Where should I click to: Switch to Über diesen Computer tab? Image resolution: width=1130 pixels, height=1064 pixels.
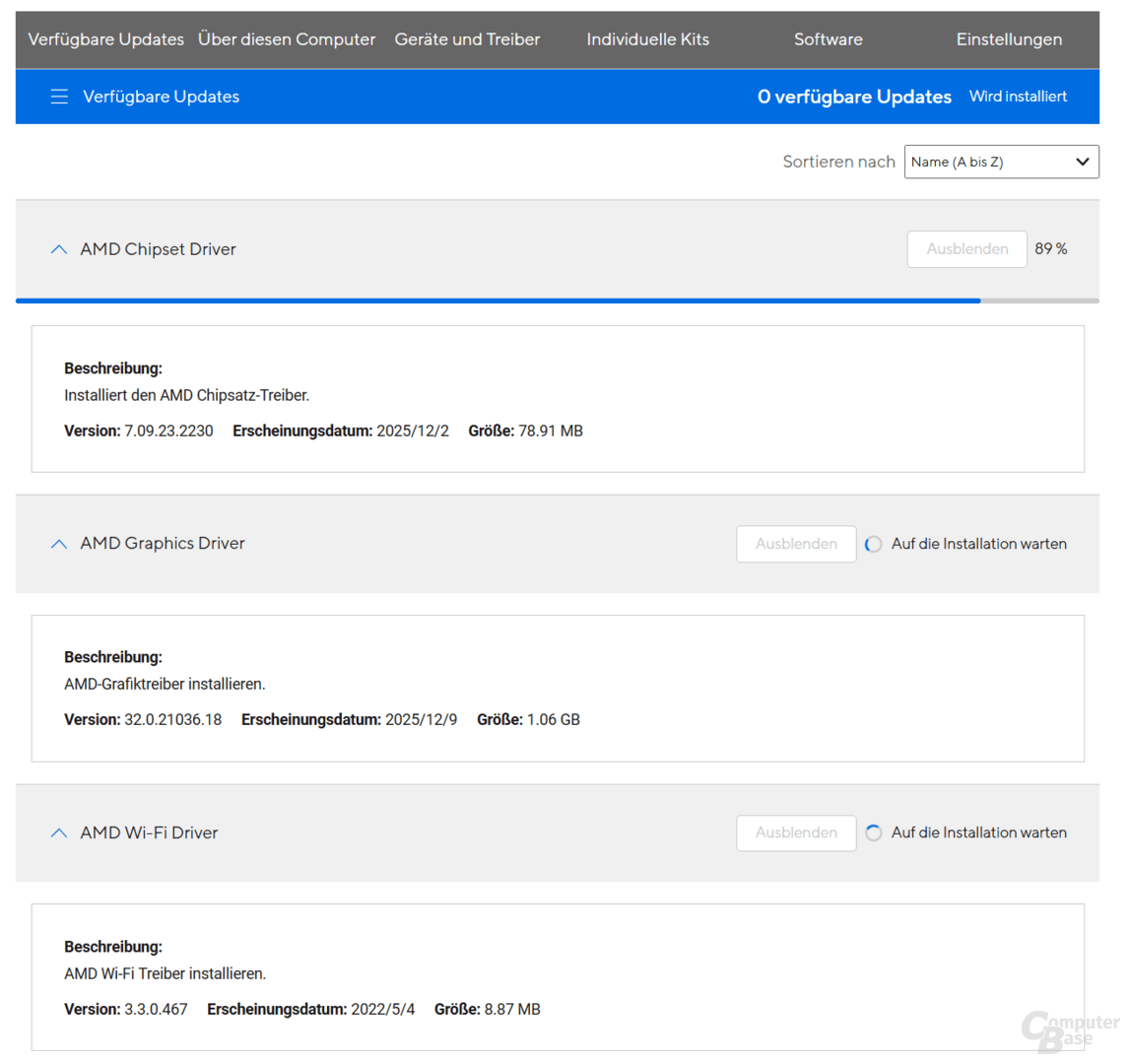tap(287, 39)
